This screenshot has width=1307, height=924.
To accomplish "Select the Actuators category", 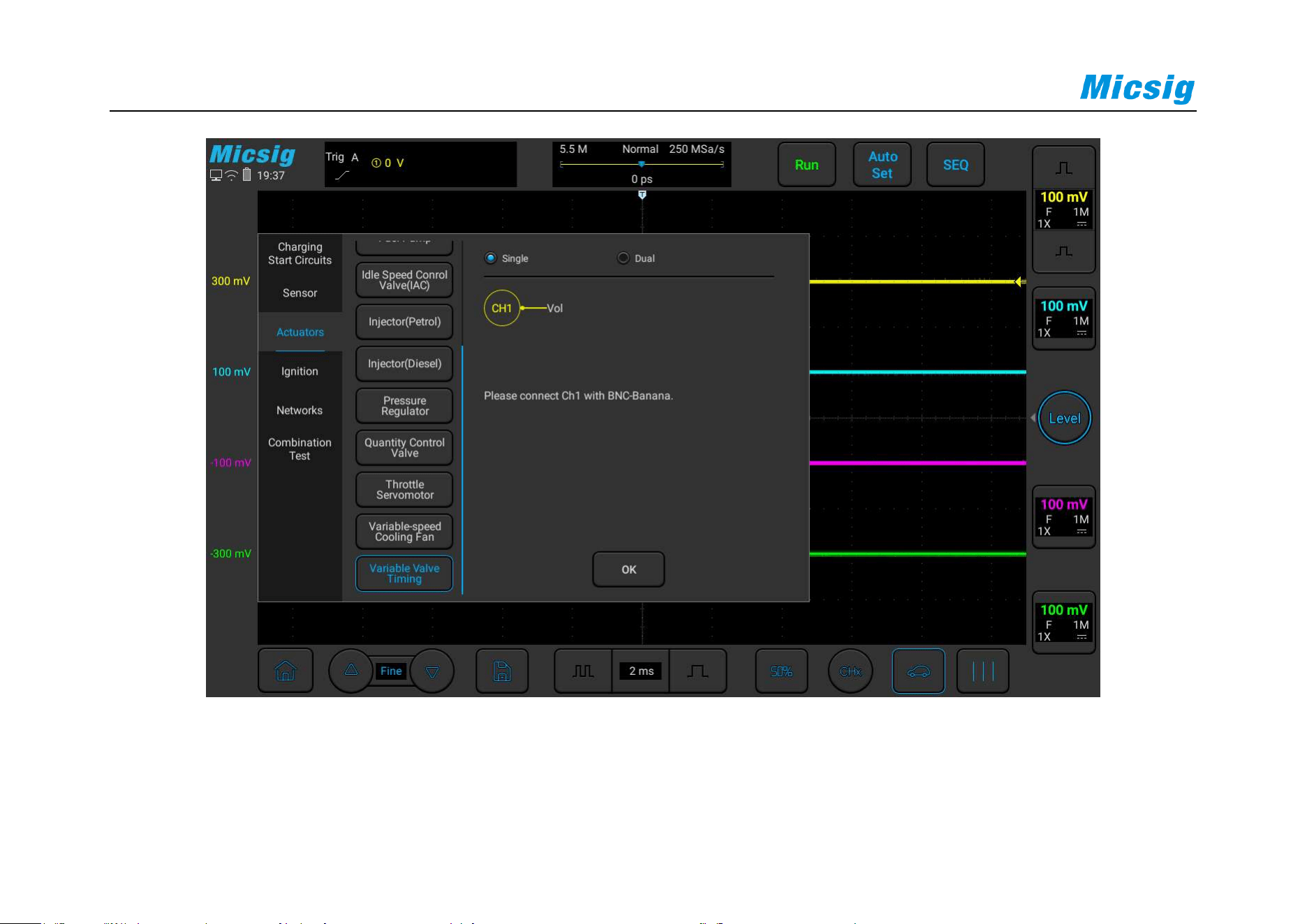I will click(x=300, y=332).
